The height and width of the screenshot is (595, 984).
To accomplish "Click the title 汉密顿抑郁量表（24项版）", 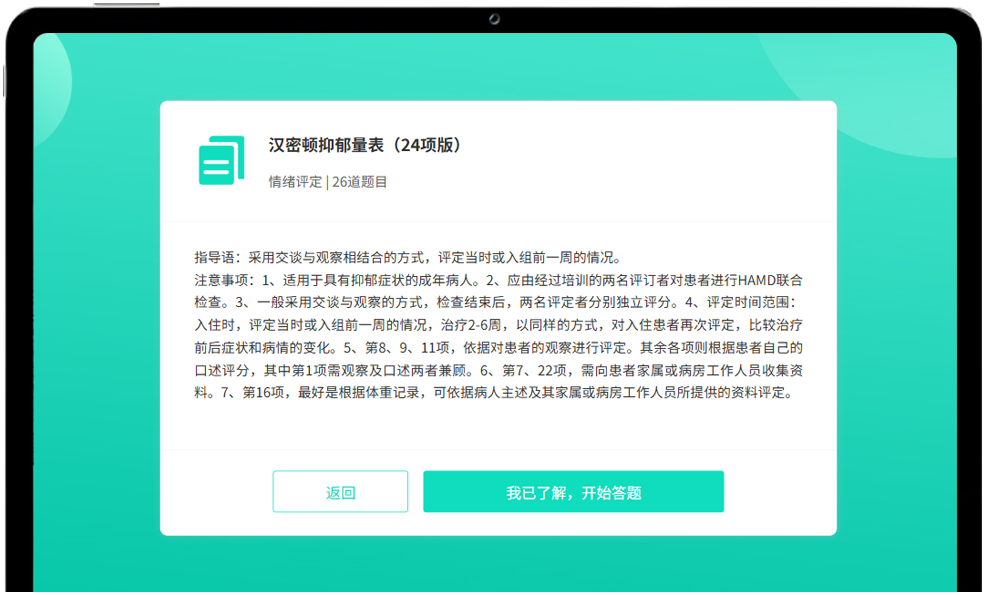I will tap(365, 145).
